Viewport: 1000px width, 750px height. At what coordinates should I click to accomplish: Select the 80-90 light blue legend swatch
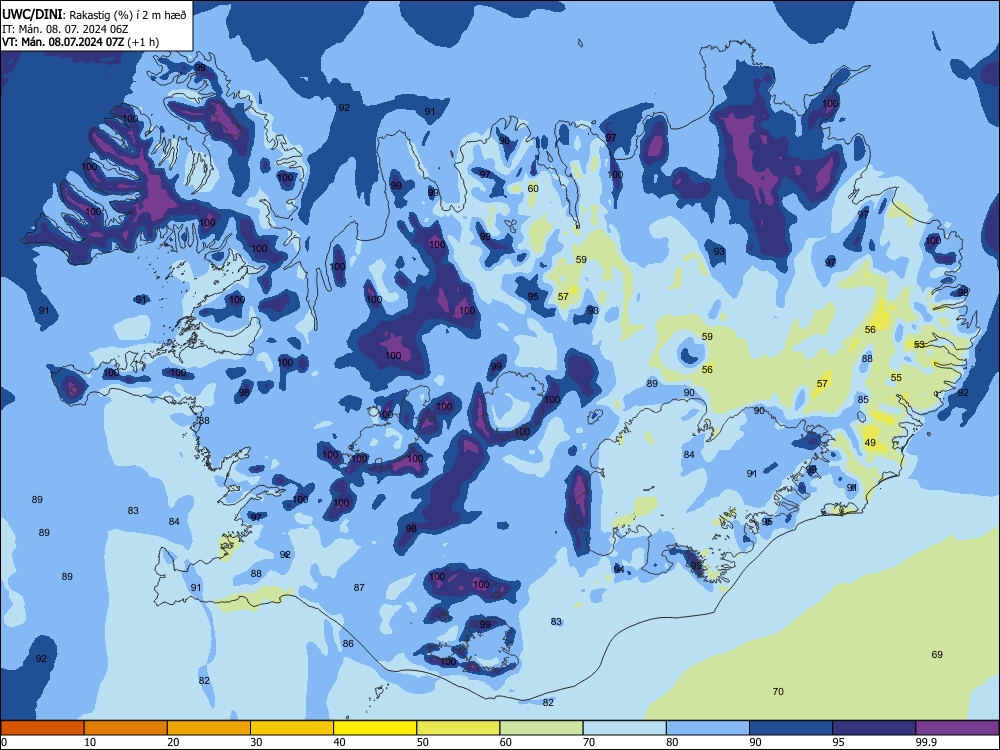[707, 728]
